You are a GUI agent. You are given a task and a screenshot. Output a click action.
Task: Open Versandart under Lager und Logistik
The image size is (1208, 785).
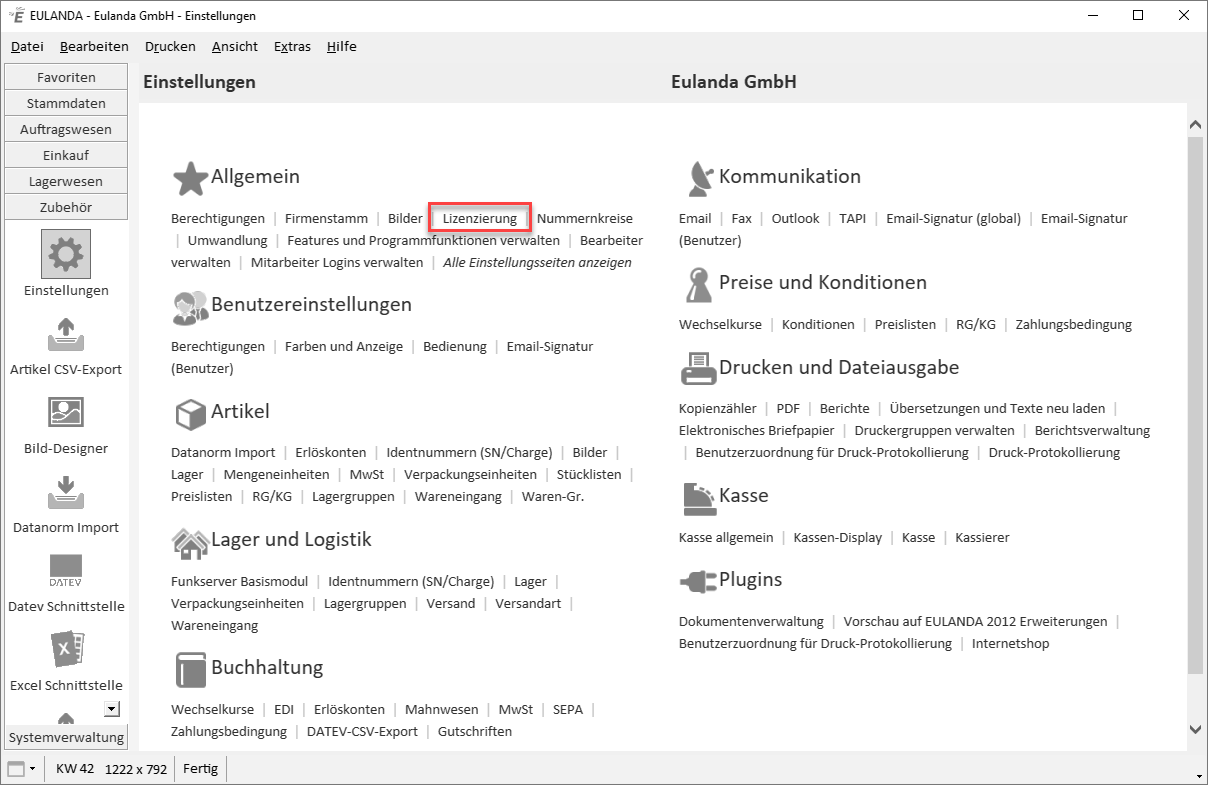point(528,603)
